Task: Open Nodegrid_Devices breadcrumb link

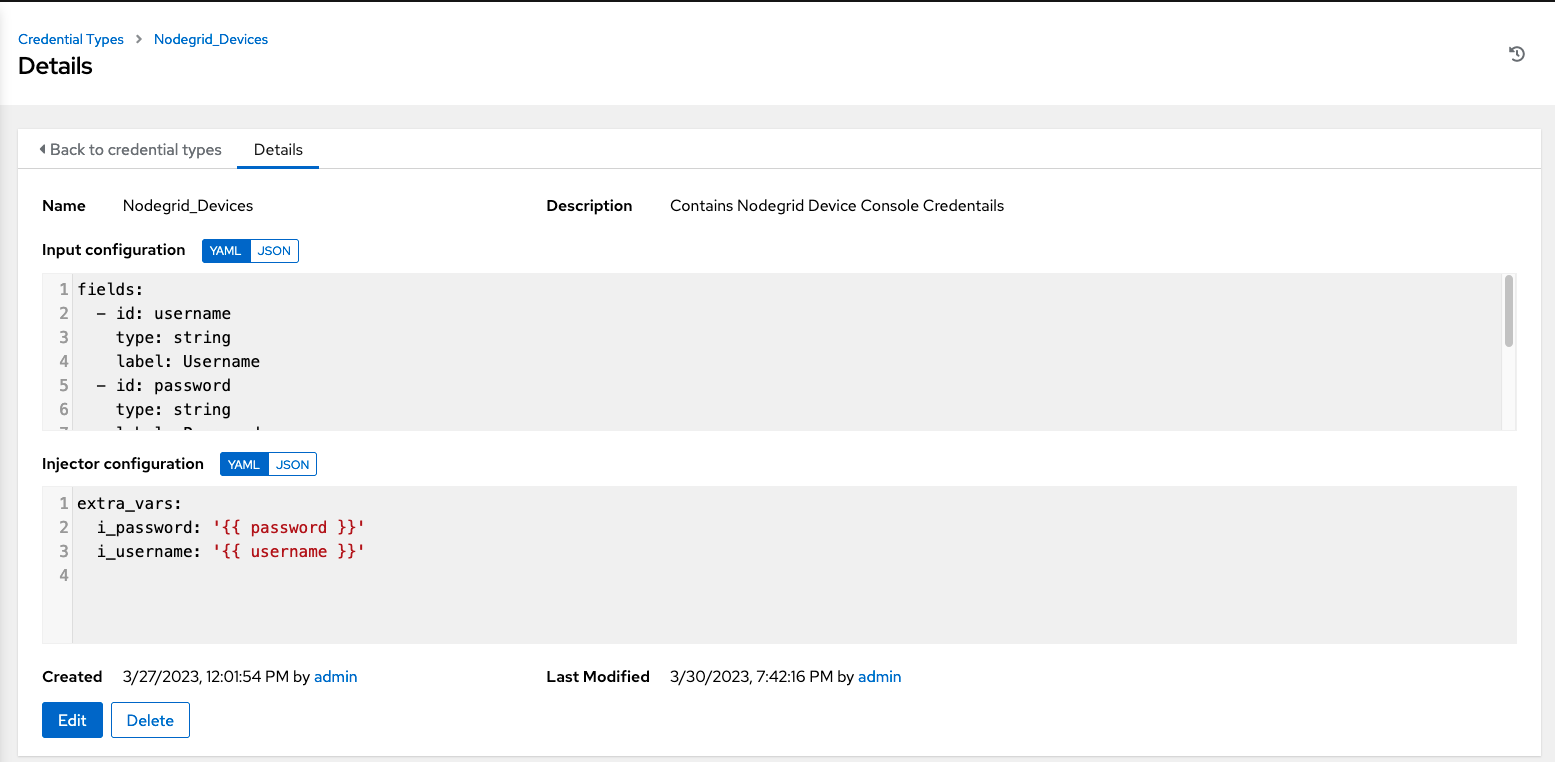Action: pos(211,39)
